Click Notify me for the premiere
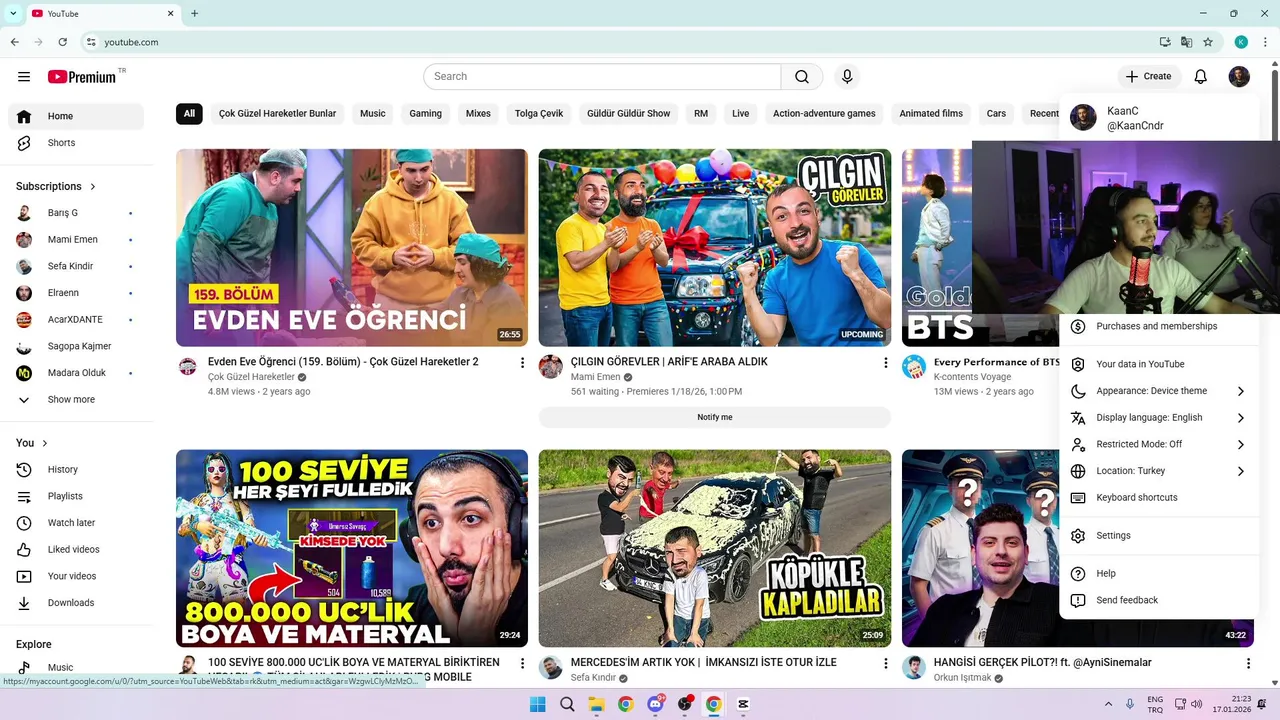This screenshot has width=1280, height=720. [x=714, y=418]
